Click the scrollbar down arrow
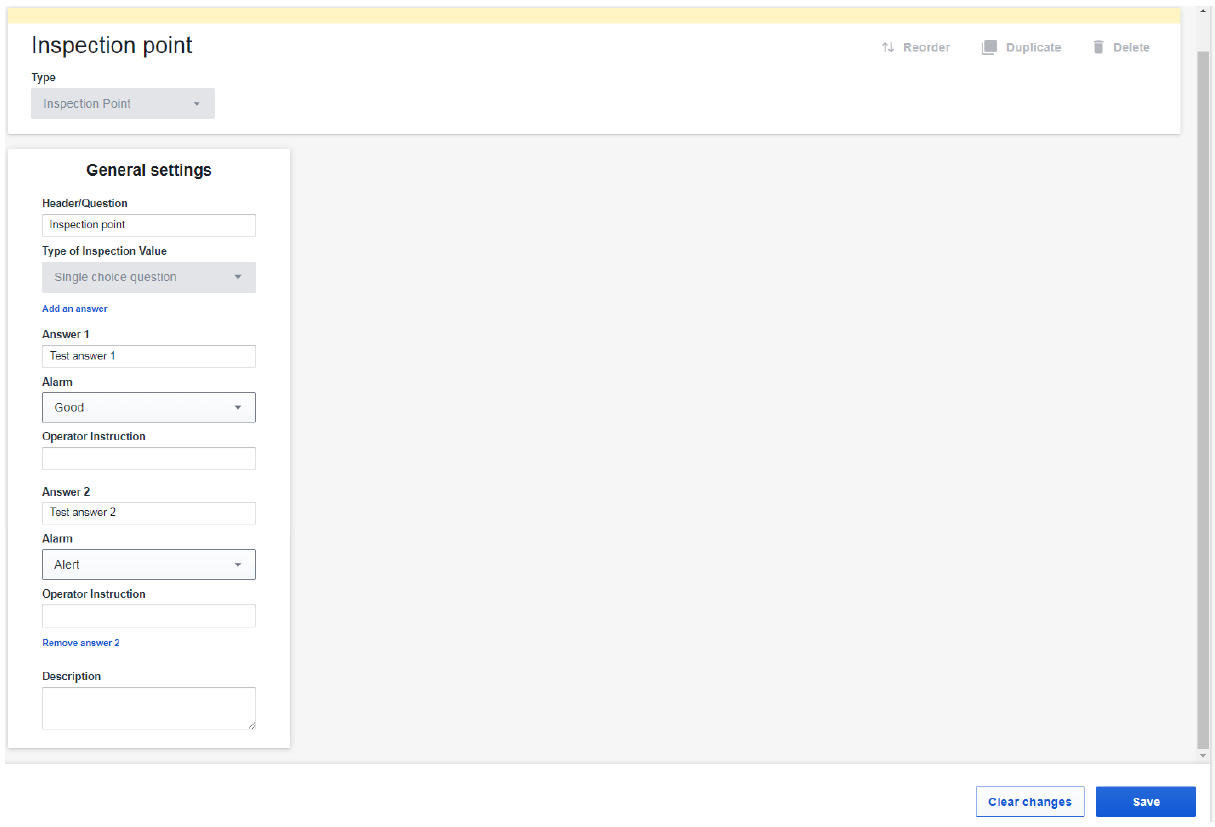1215x827 pixels. click(x=1203, y=756)
